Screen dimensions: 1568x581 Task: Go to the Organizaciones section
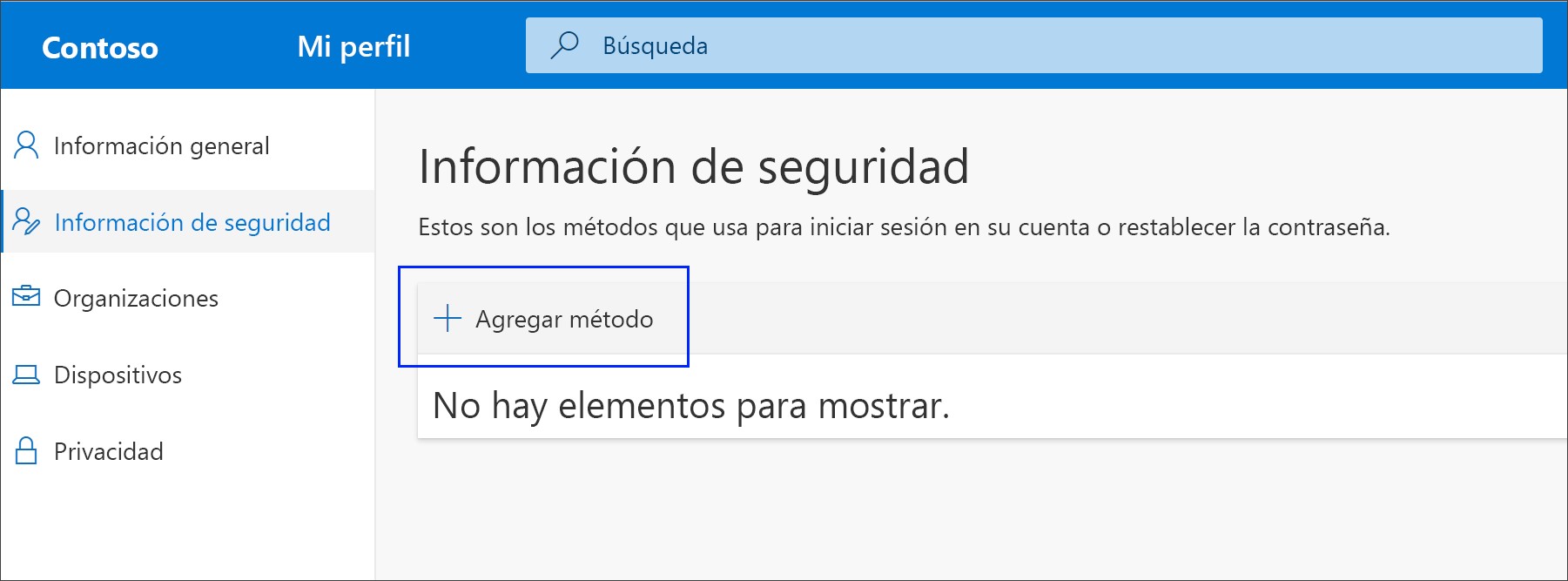pos(136,298)
